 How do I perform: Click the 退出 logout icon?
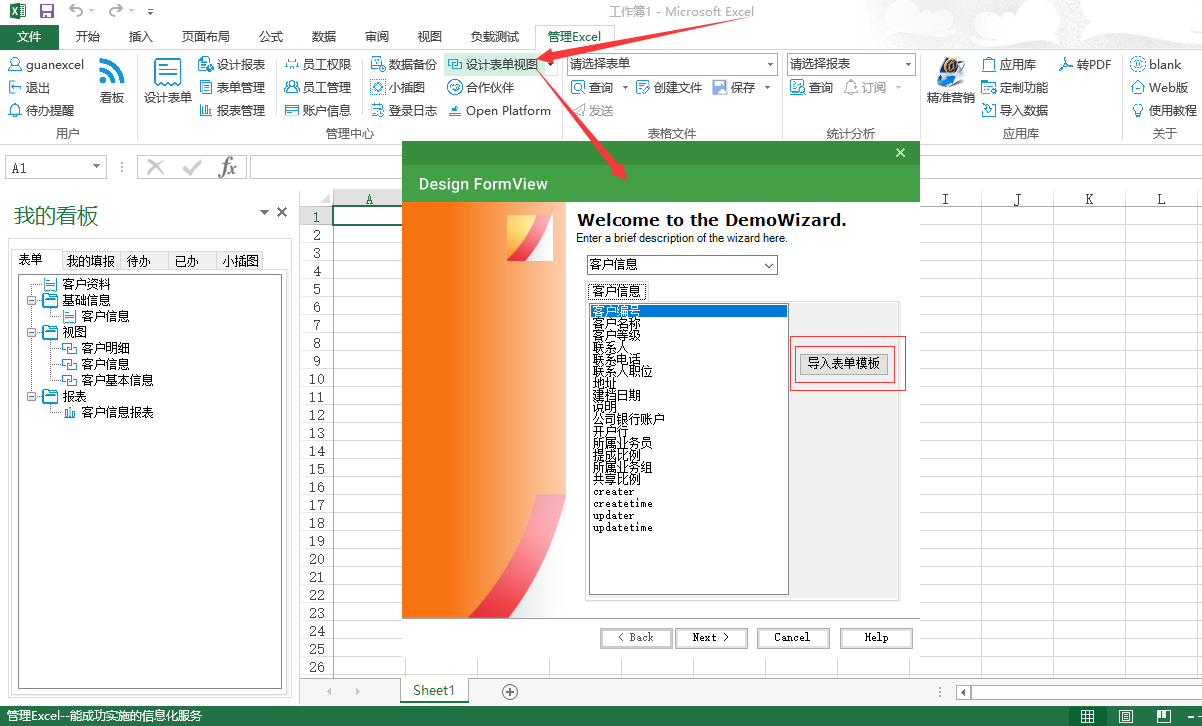(15, 87)
